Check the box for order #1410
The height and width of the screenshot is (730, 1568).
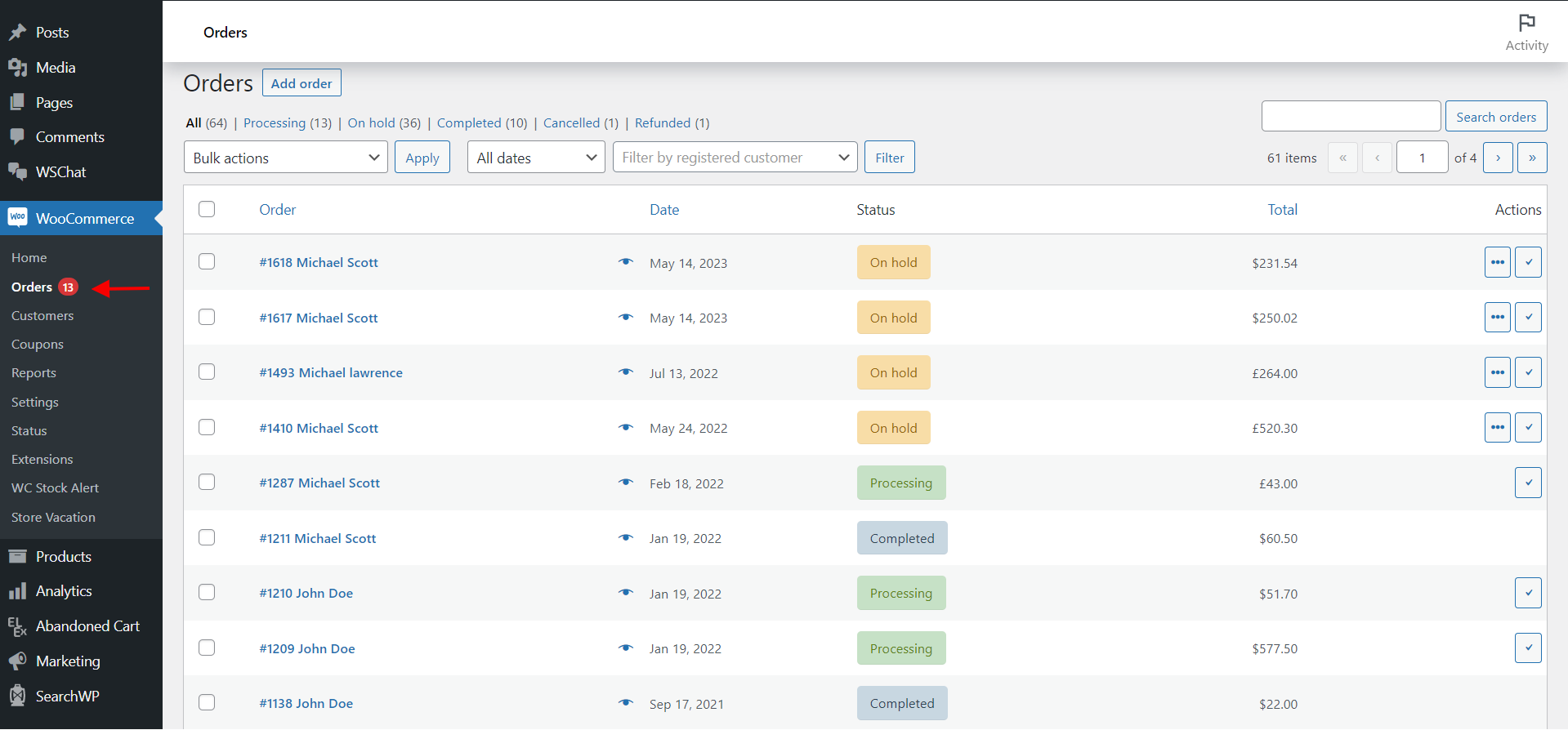coord(207,427)
